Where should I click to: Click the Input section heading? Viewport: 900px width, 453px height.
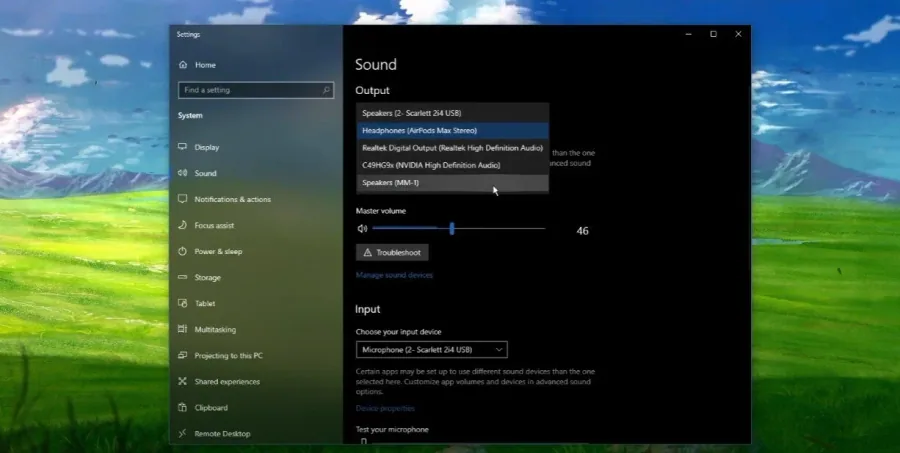click(x=367, y=309)
